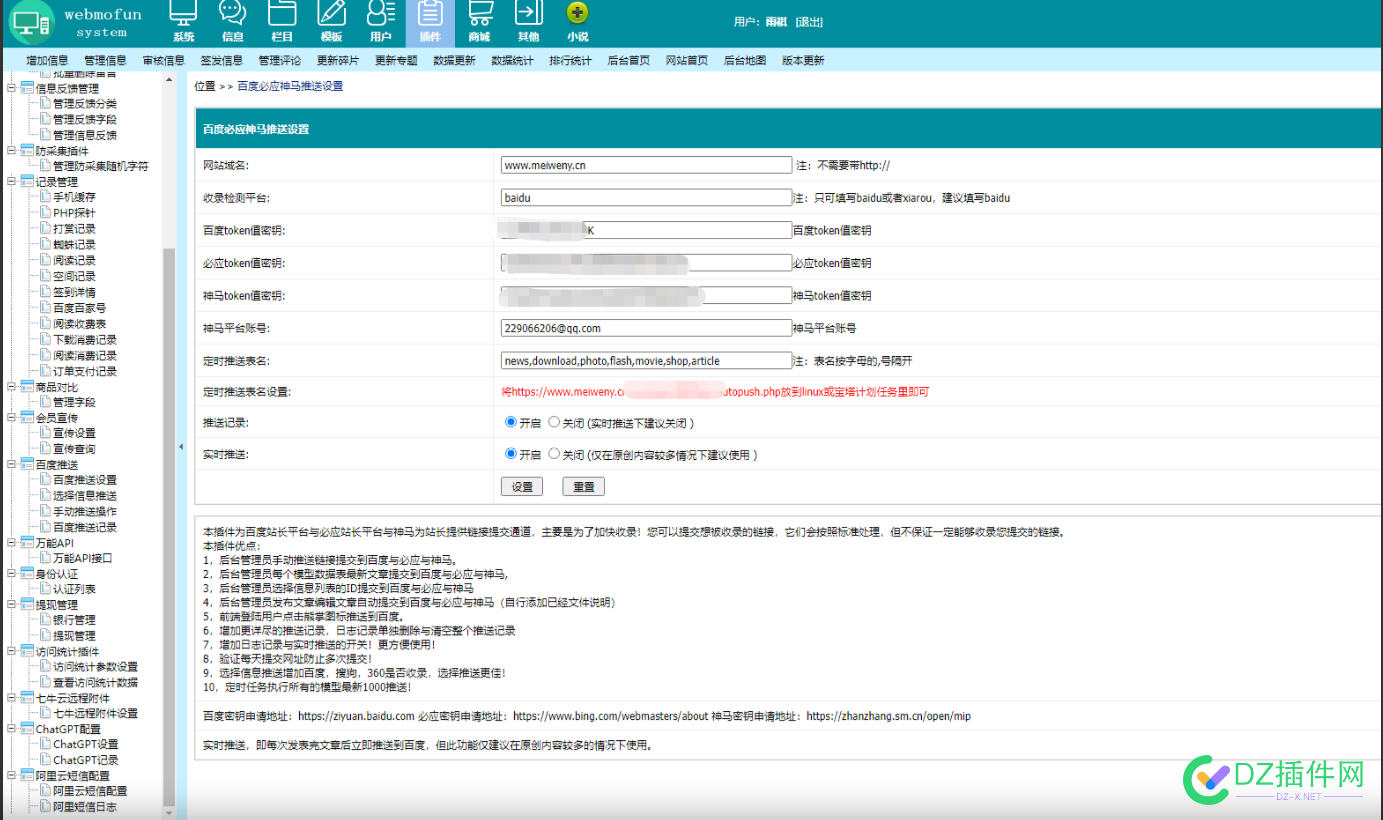Viewport: 1383px width, 820px height.
Task: Open 管理信息 in the secondary menu
Action: click(x=105, y=61)
